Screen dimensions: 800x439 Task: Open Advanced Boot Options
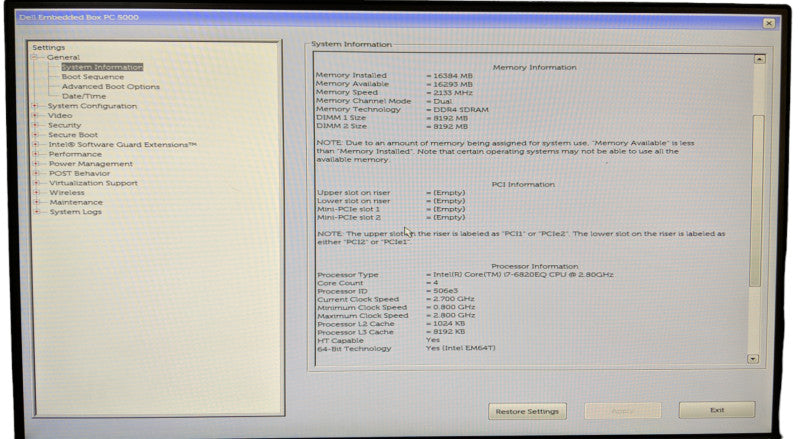tap(111, 86)
